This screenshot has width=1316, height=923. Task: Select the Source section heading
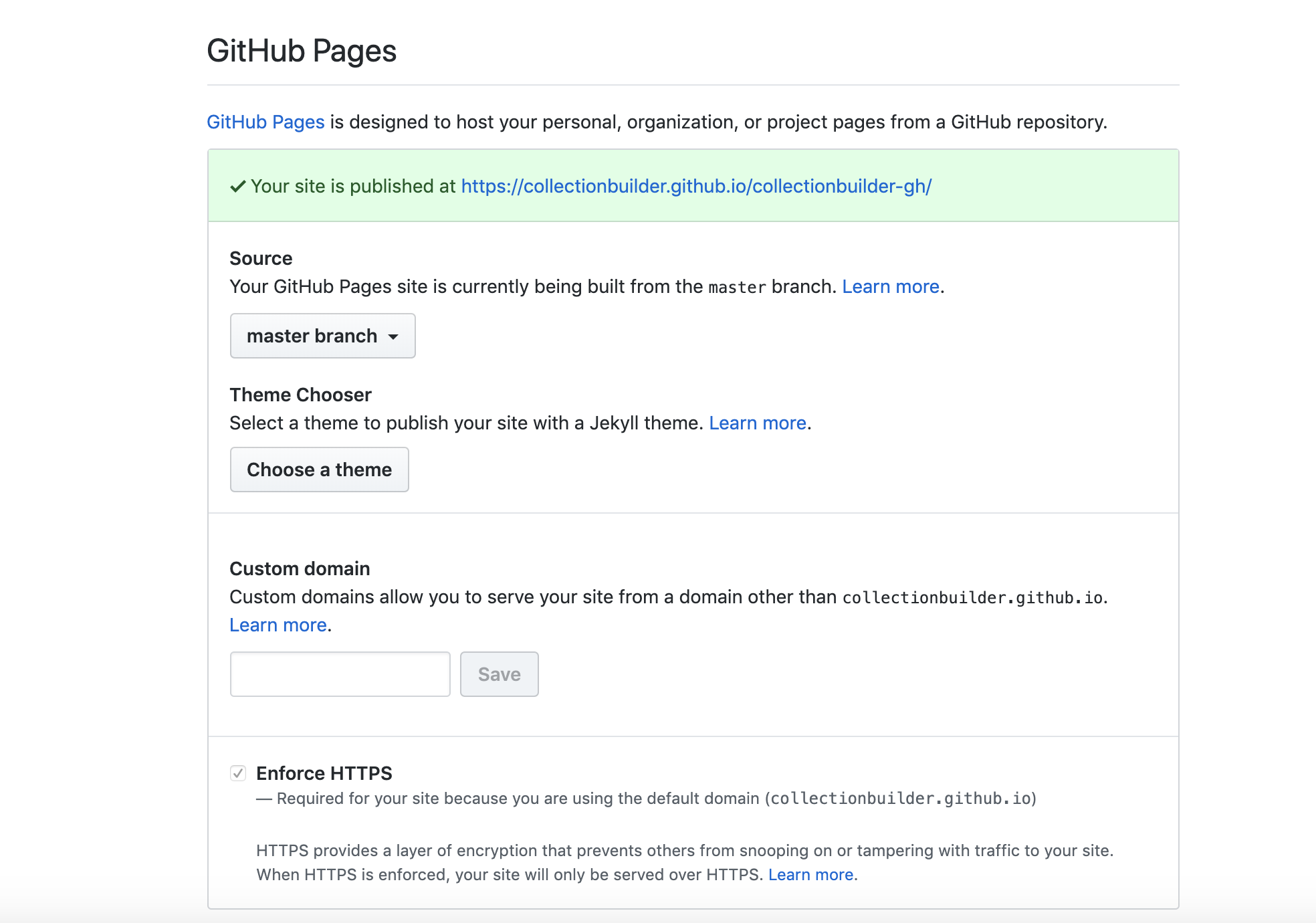coord(261,258)
